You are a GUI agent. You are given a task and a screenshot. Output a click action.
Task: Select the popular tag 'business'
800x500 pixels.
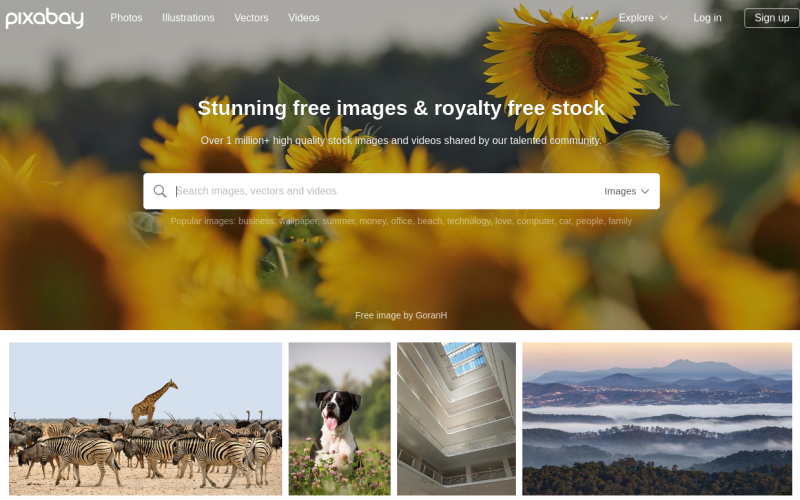coord(256,221)
